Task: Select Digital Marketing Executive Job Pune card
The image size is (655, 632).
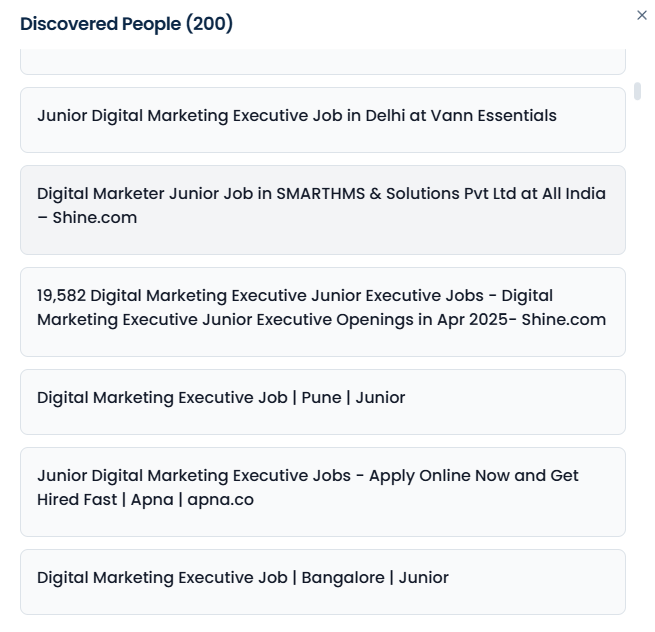Action: [322, 402]
